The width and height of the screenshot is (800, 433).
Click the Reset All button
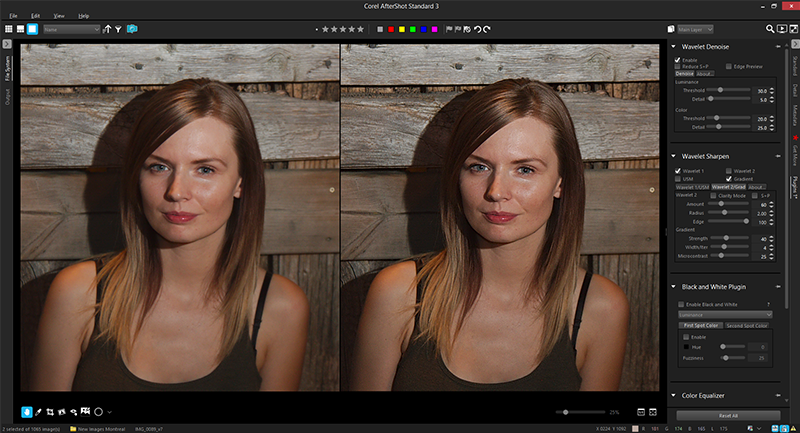pos(728,416)
